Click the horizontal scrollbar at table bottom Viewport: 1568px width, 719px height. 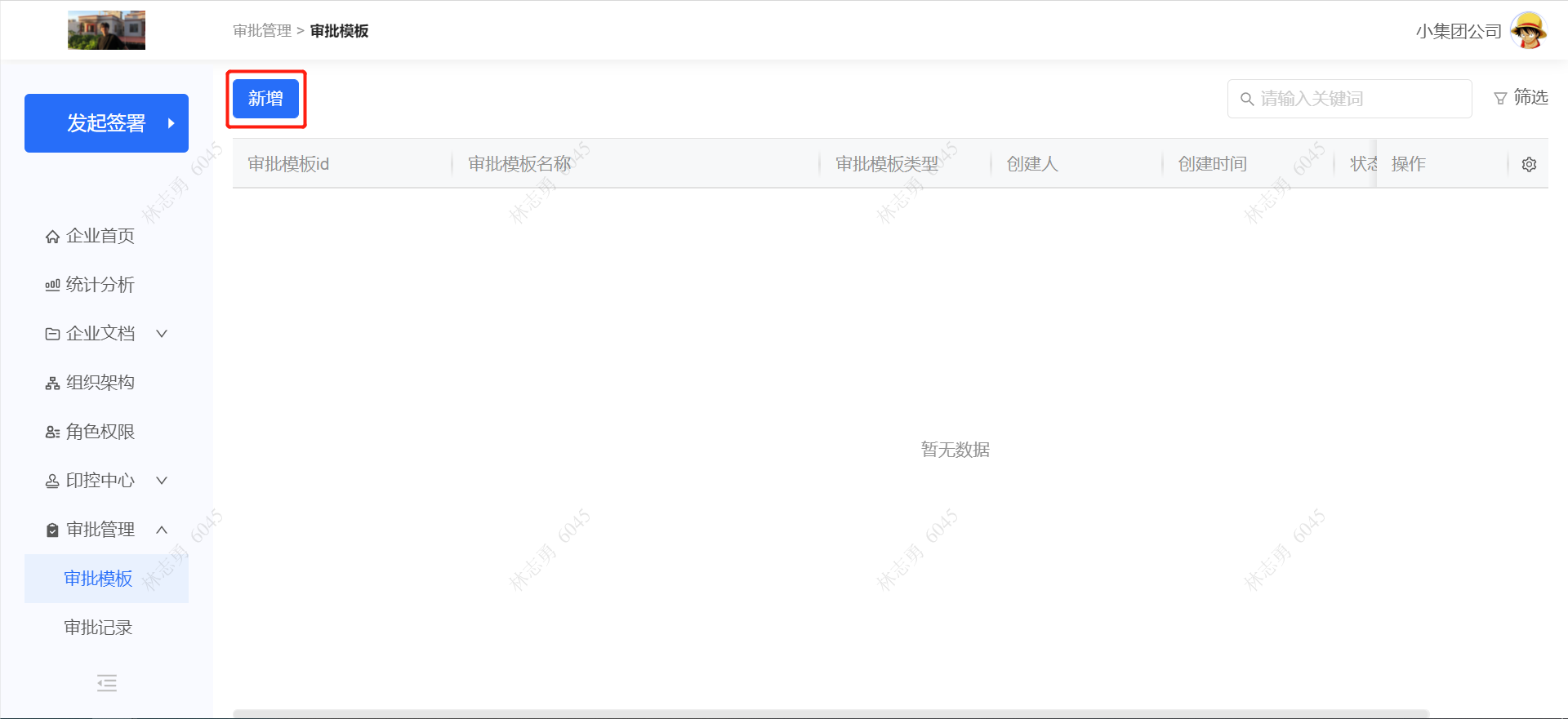coord(831,713)
